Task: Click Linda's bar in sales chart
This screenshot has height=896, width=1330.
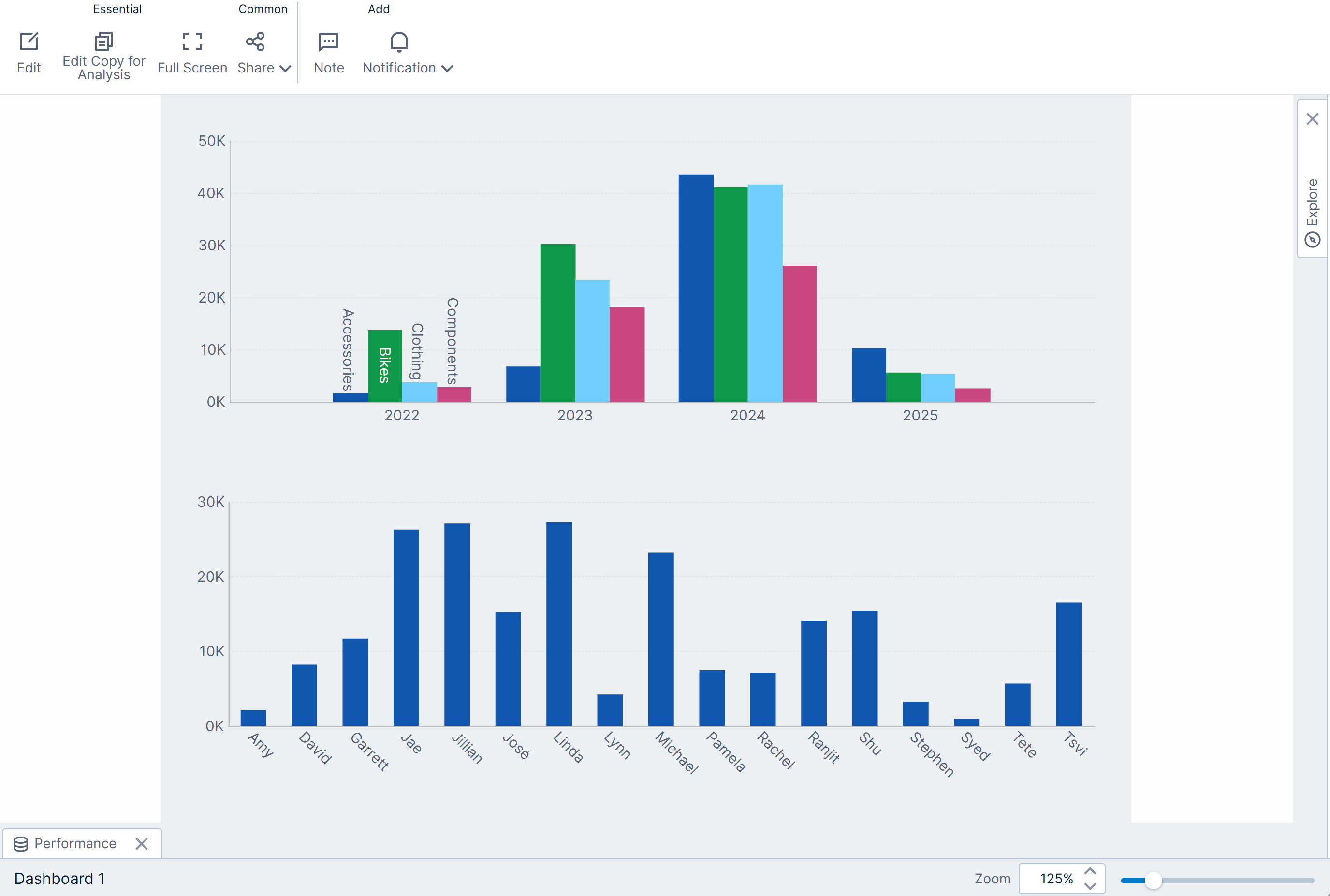Action: pos(559,624)
